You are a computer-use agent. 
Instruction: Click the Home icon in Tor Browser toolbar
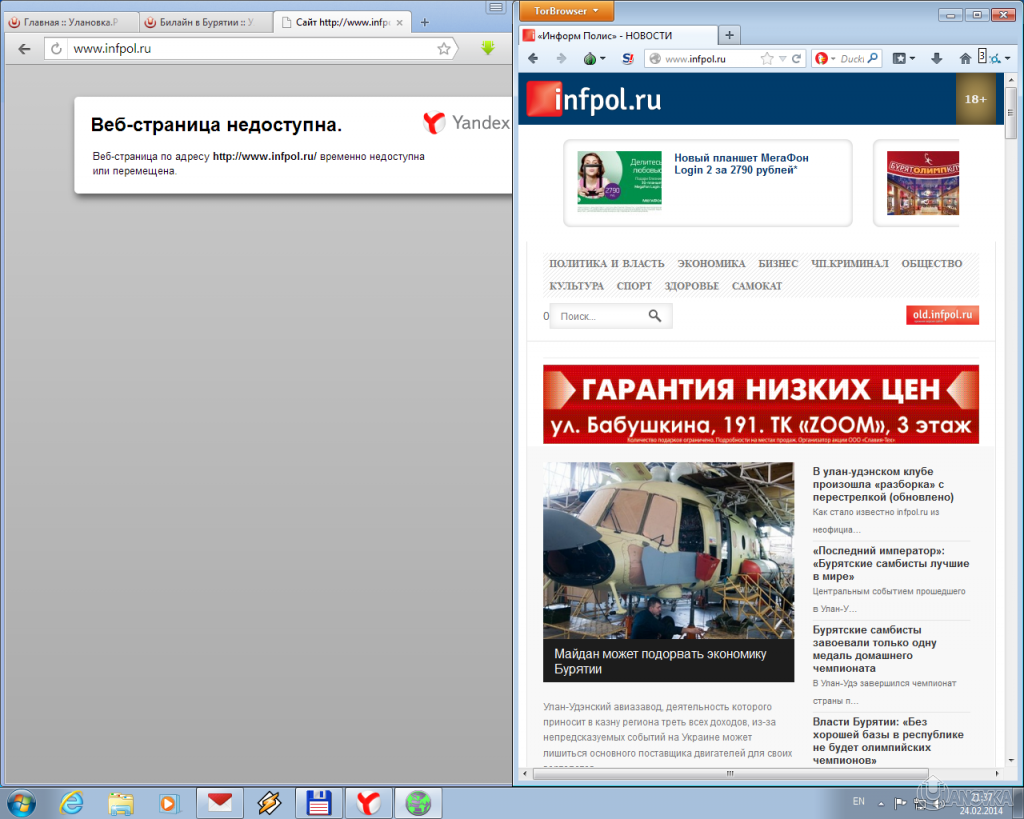(966, 58)
